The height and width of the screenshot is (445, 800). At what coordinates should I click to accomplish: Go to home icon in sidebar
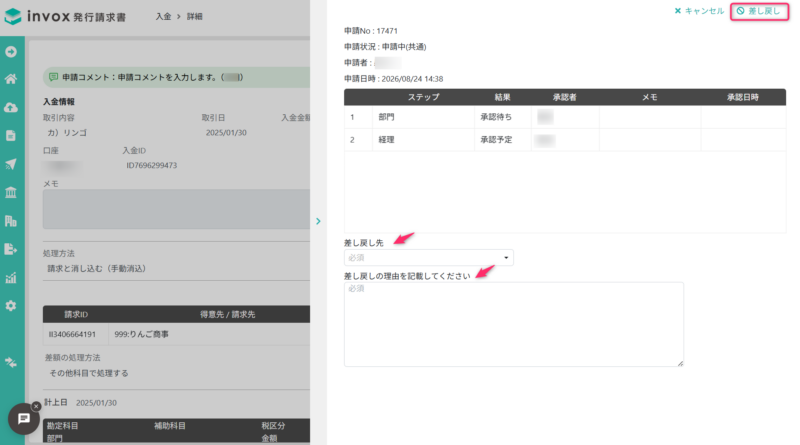[x=11, y=79]
